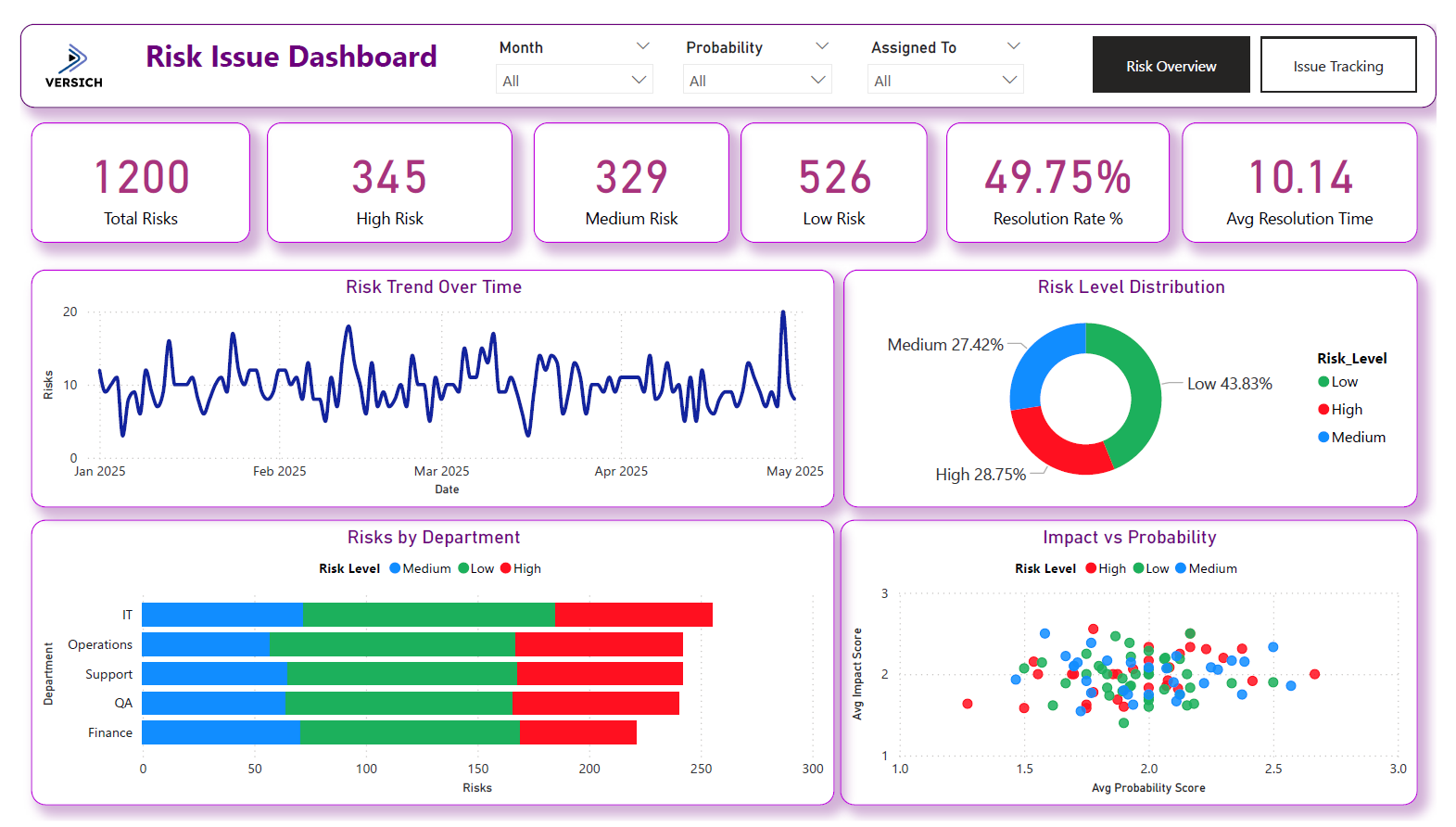1456x827 pixels.
Task: Click the Versich logo icon
Action: coord(73,60)
